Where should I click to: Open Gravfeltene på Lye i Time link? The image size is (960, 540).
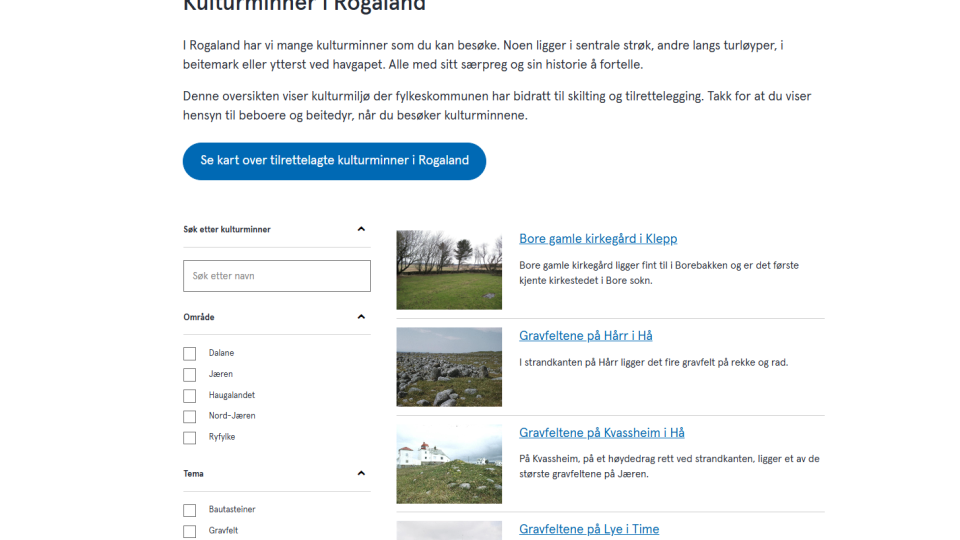click(x=589, y=529)
